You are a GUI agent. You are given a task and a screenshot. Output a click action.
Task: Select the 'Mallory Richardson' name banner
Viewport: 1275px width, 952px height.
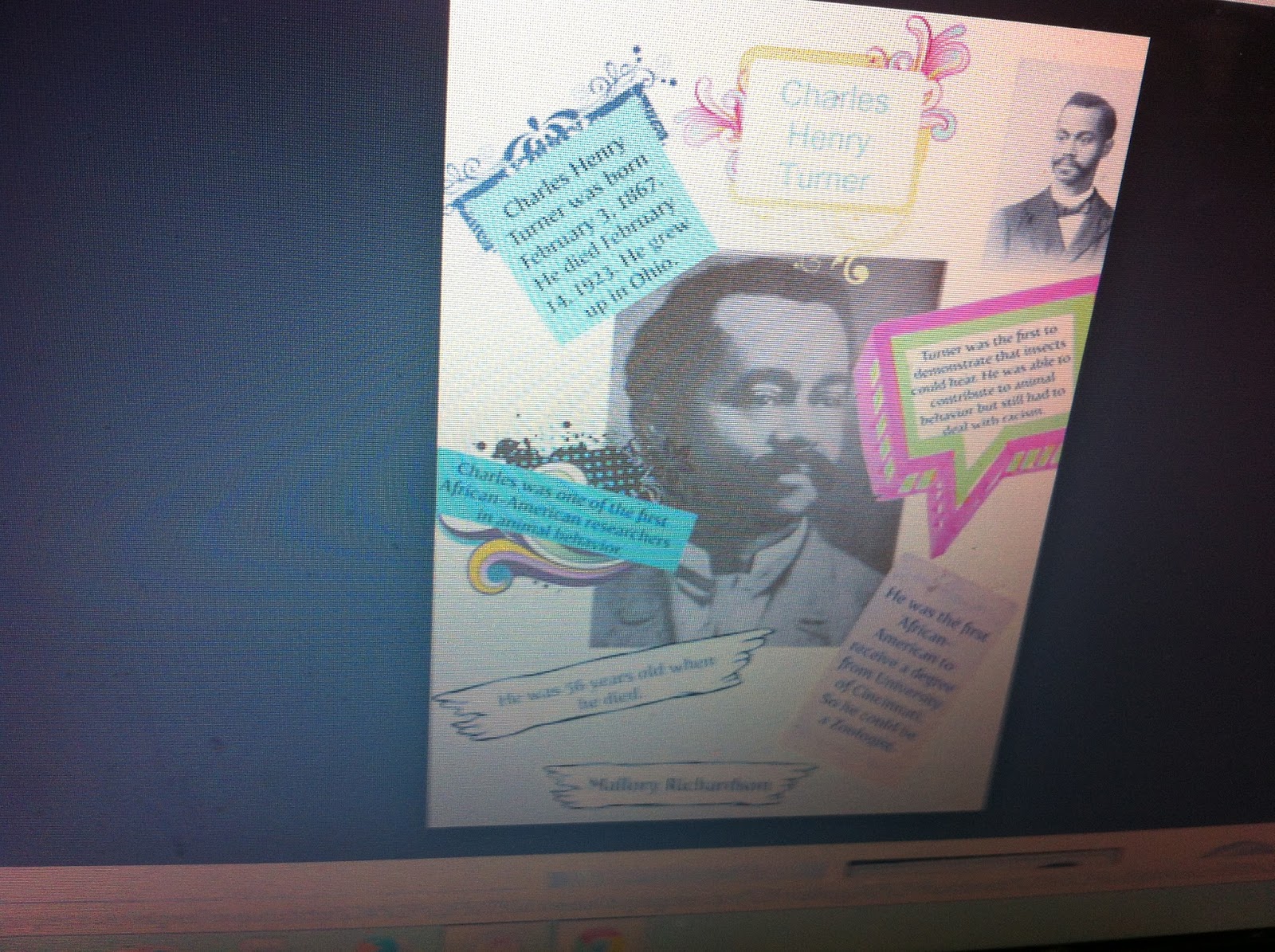click(681, 785)
